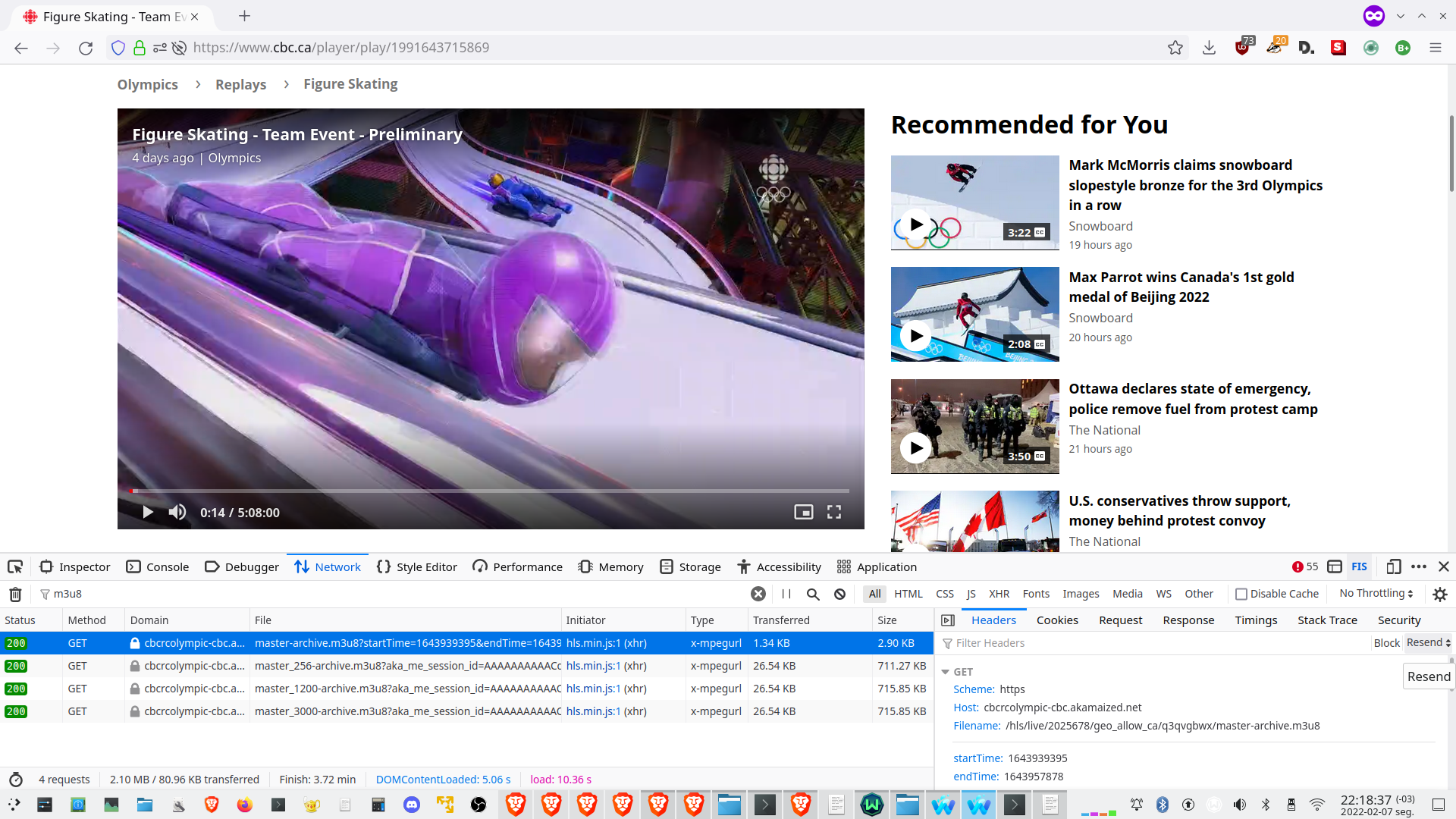This screenshot has height=819, width=1456.
Task: Collapse the GET headers section
Action: click(946, 673)
